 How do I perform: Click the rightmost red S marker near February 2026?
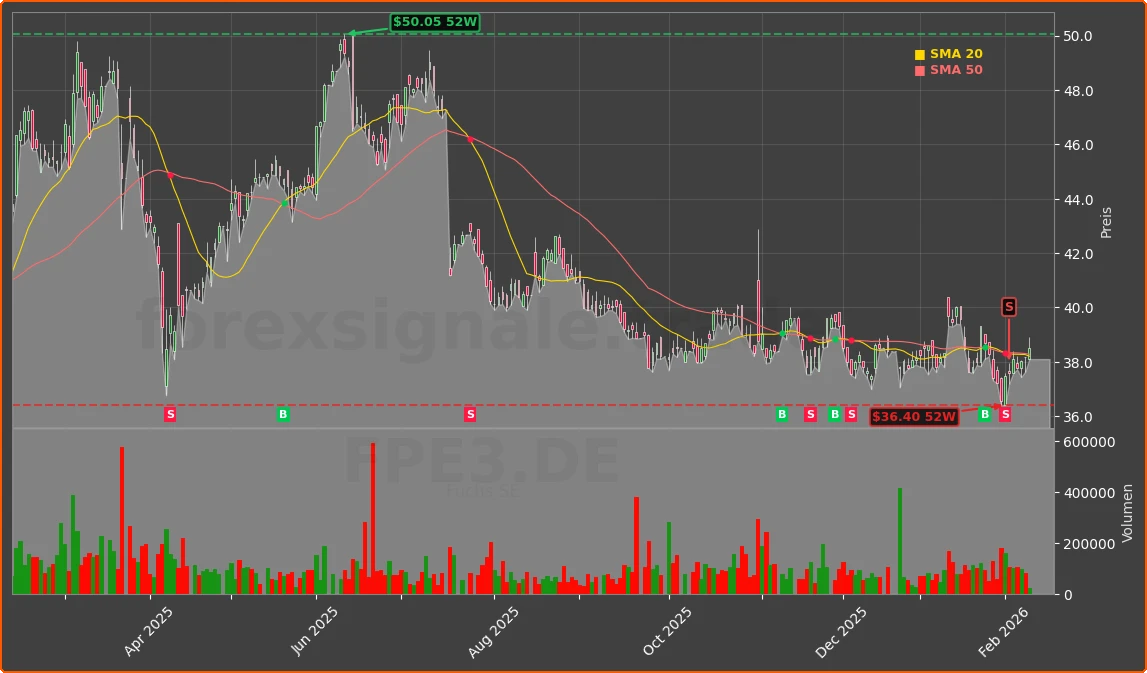(1005, 413)
